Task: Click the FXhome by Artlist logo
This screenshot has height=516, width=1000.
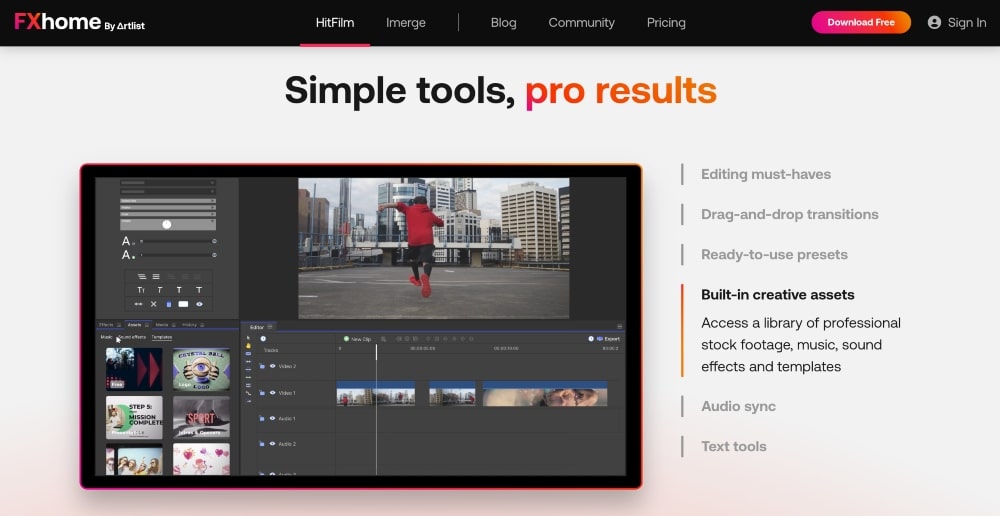Action: pyautogui.click(x=80, y=22)
